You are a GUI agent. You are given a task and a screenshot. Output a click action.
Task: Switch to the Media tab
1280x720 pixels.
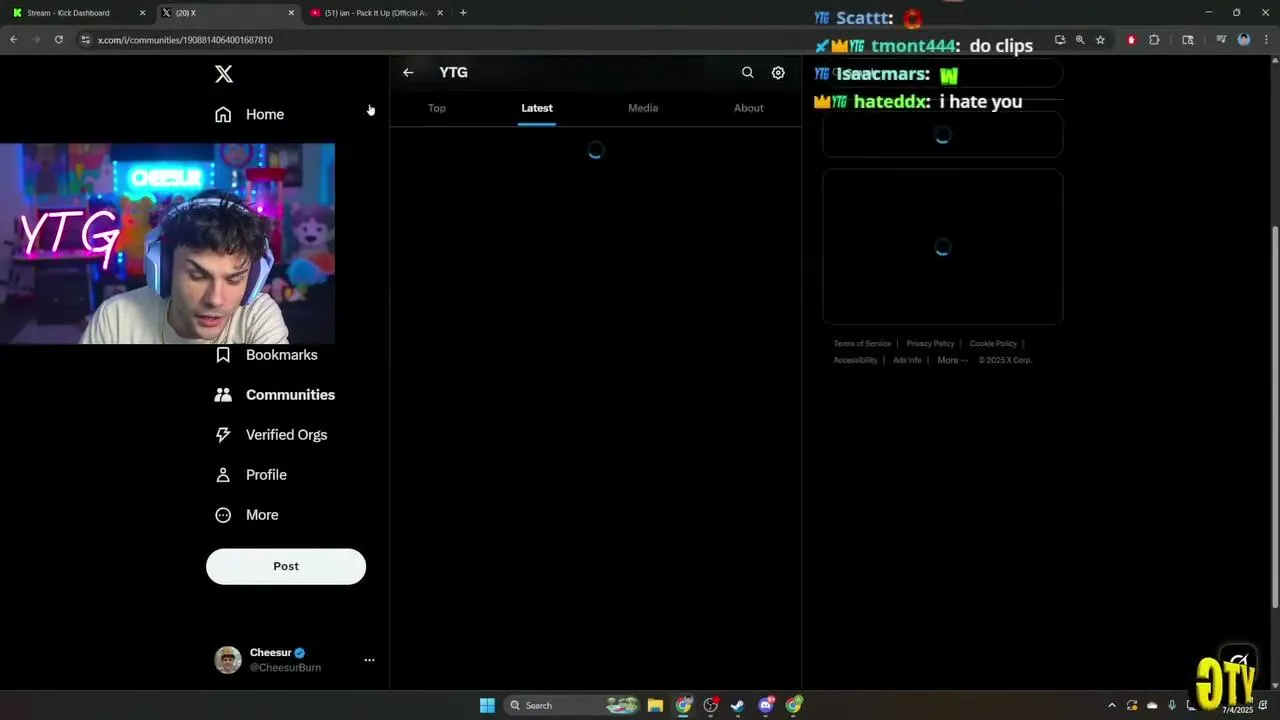coord(643,108)
